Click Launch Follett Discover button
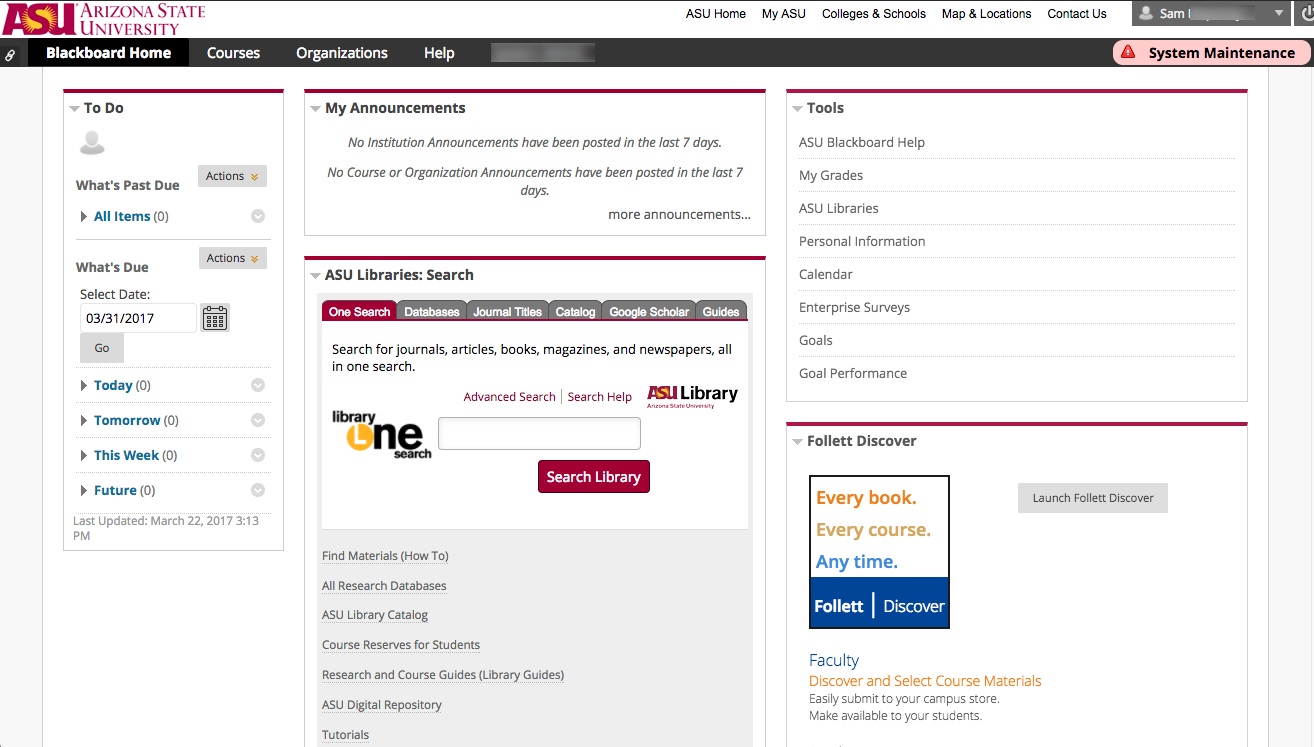This screenshot has width=1314, height=747. [1093, 498]
